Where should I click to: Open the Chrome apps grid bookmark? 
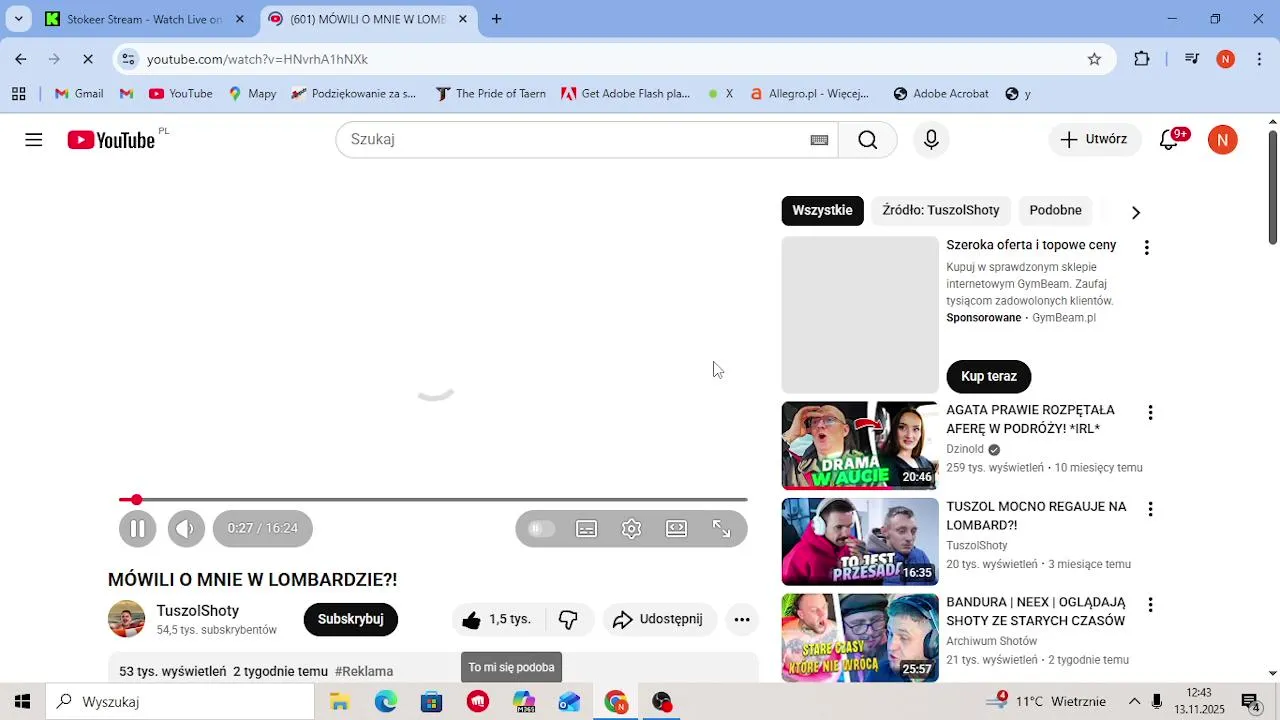click(x=18, y=94)
